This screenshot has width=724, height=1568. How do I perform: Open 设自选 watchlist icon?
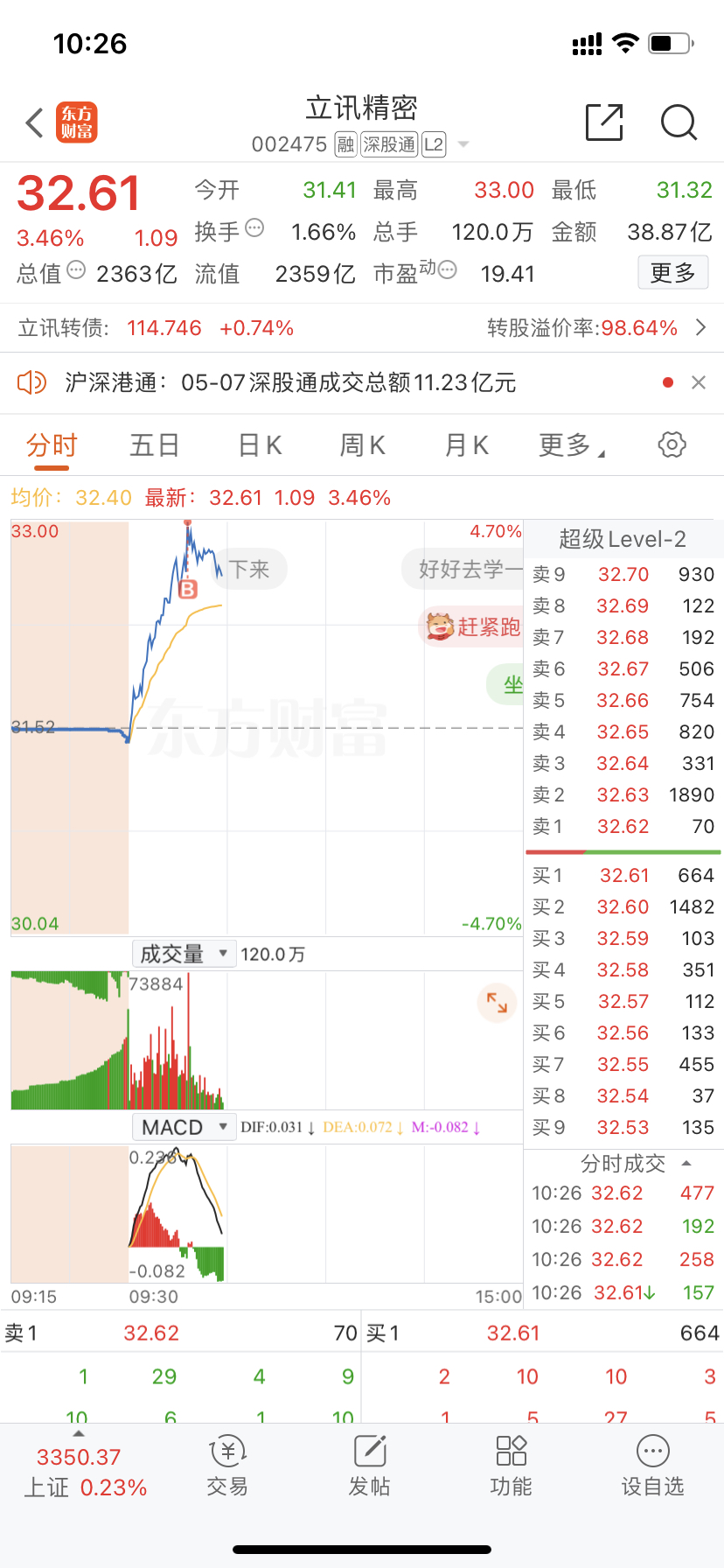[652, 1466]
